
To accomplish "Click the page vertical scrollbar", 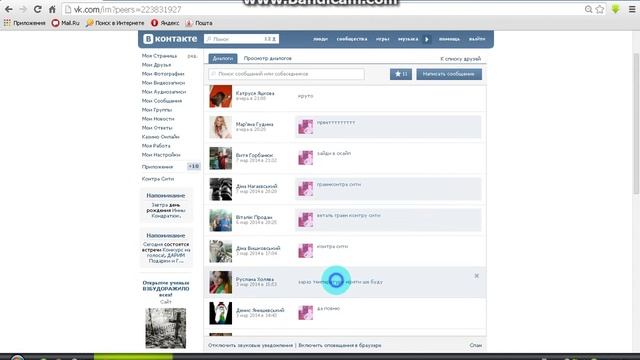I will 636,124.
